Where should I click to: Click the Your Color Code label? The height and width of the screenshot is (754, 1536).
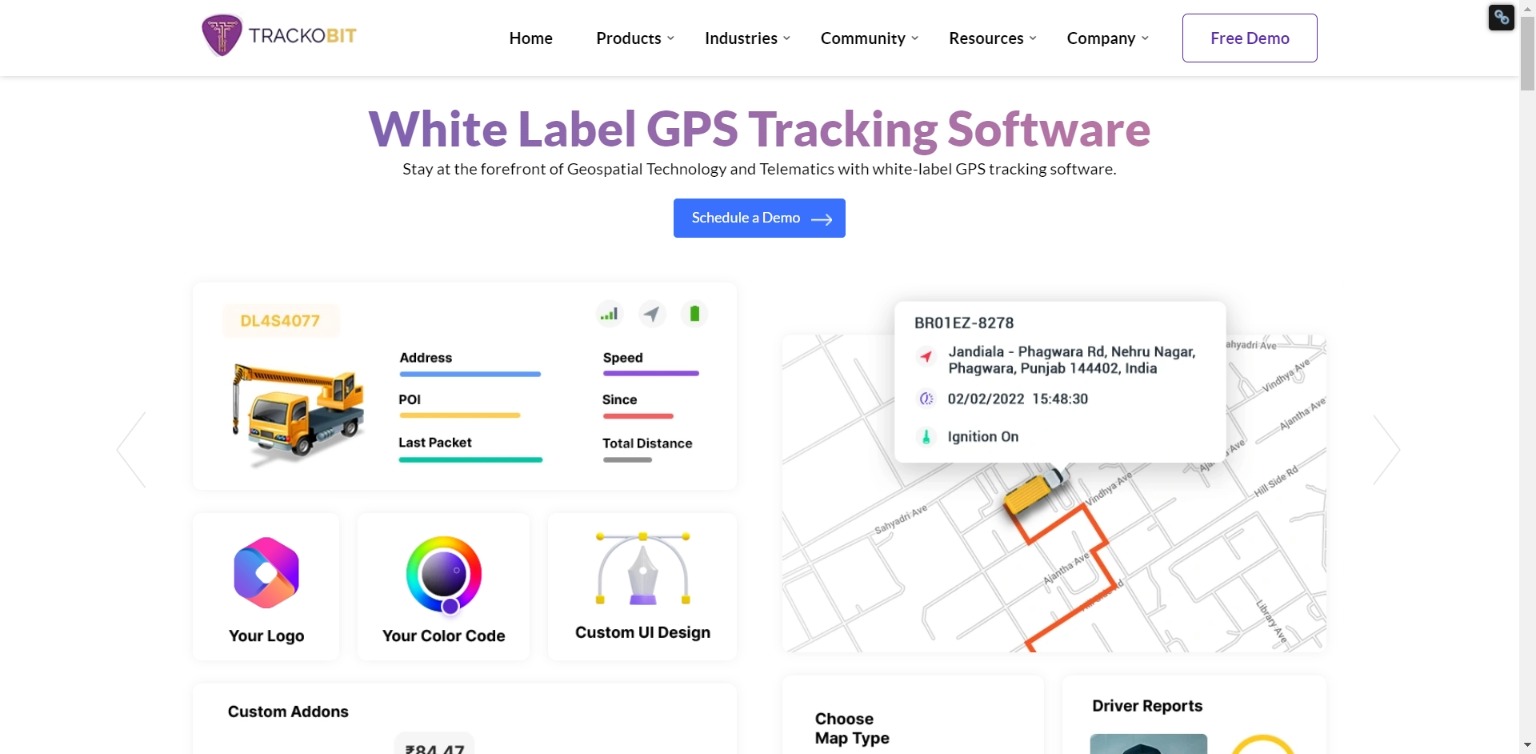click(444, 636)
